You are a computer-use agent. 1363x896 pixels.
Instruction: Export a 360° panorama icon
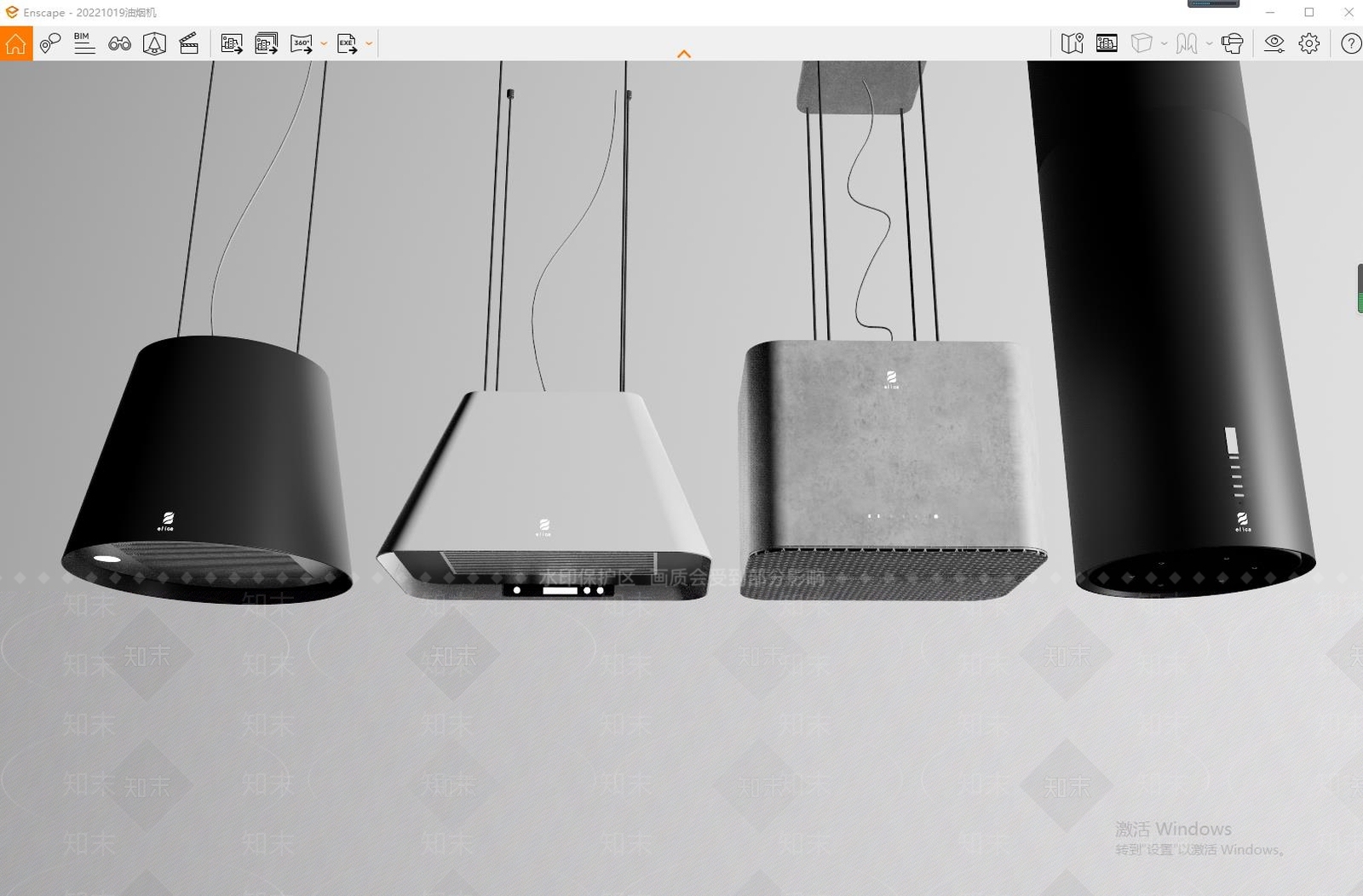[x=302, y=43]
